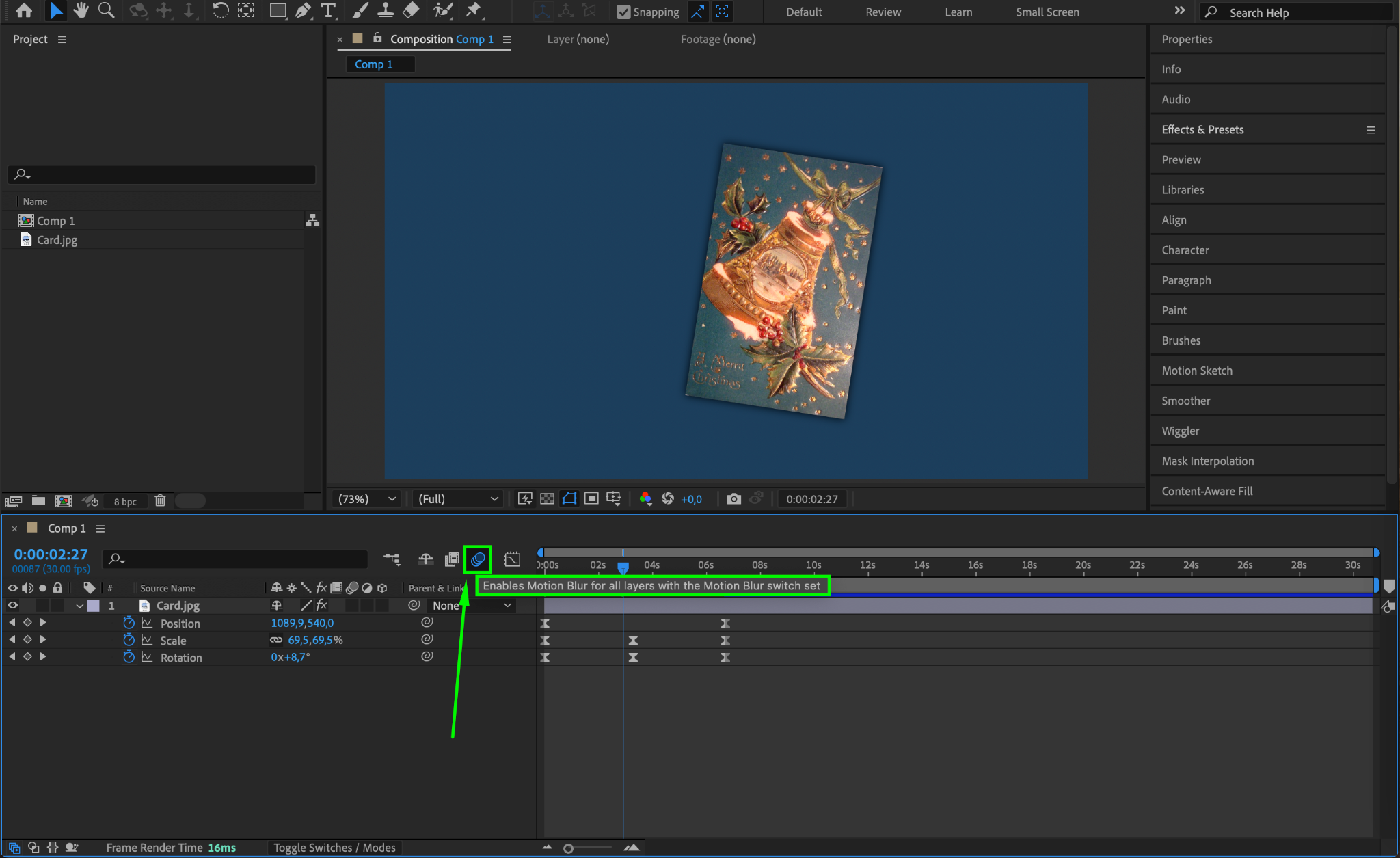This screenshot has height=858, width=1400.
Task: Take a snapshot with camera icon
Action: [733, 499]
